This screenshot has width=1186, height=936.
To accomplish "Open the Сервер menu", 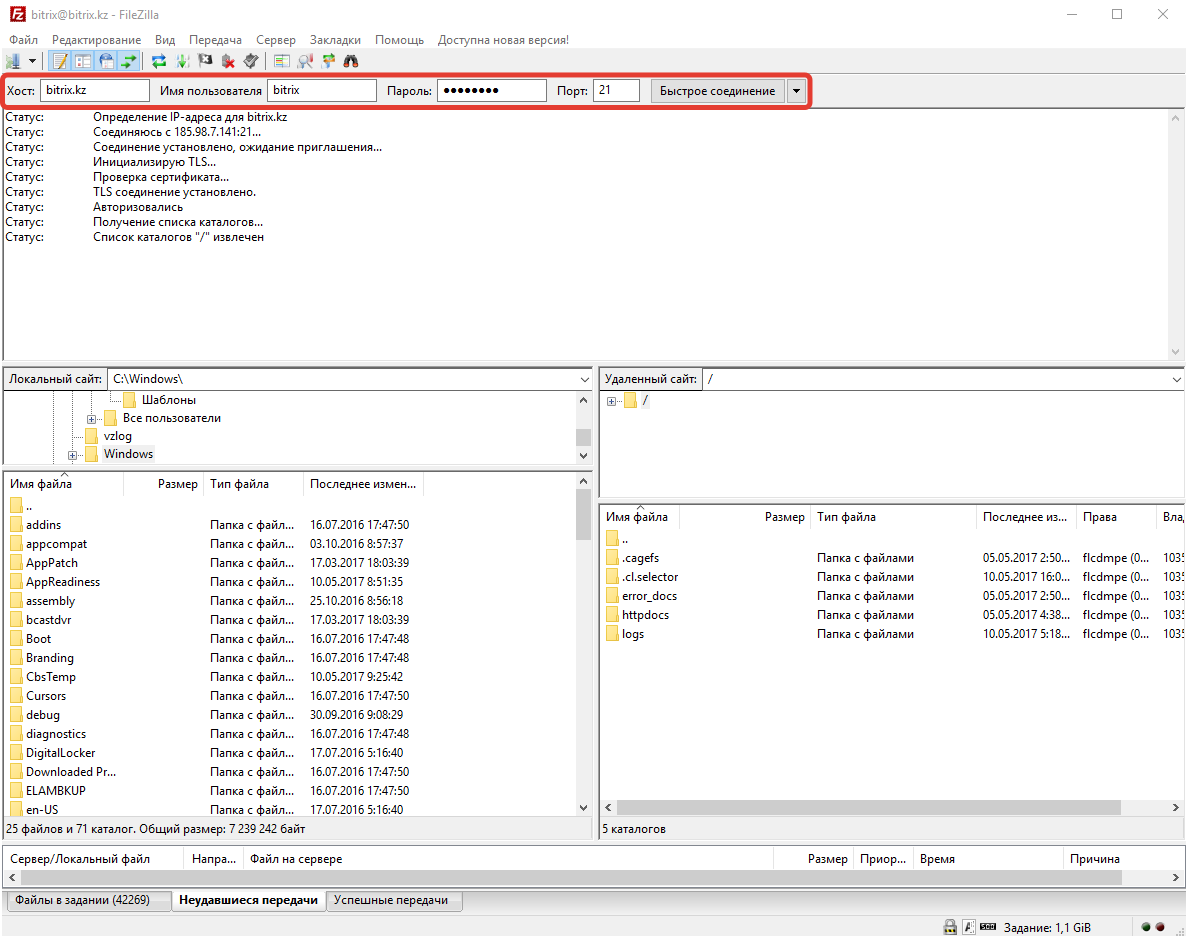I will 276,40.
